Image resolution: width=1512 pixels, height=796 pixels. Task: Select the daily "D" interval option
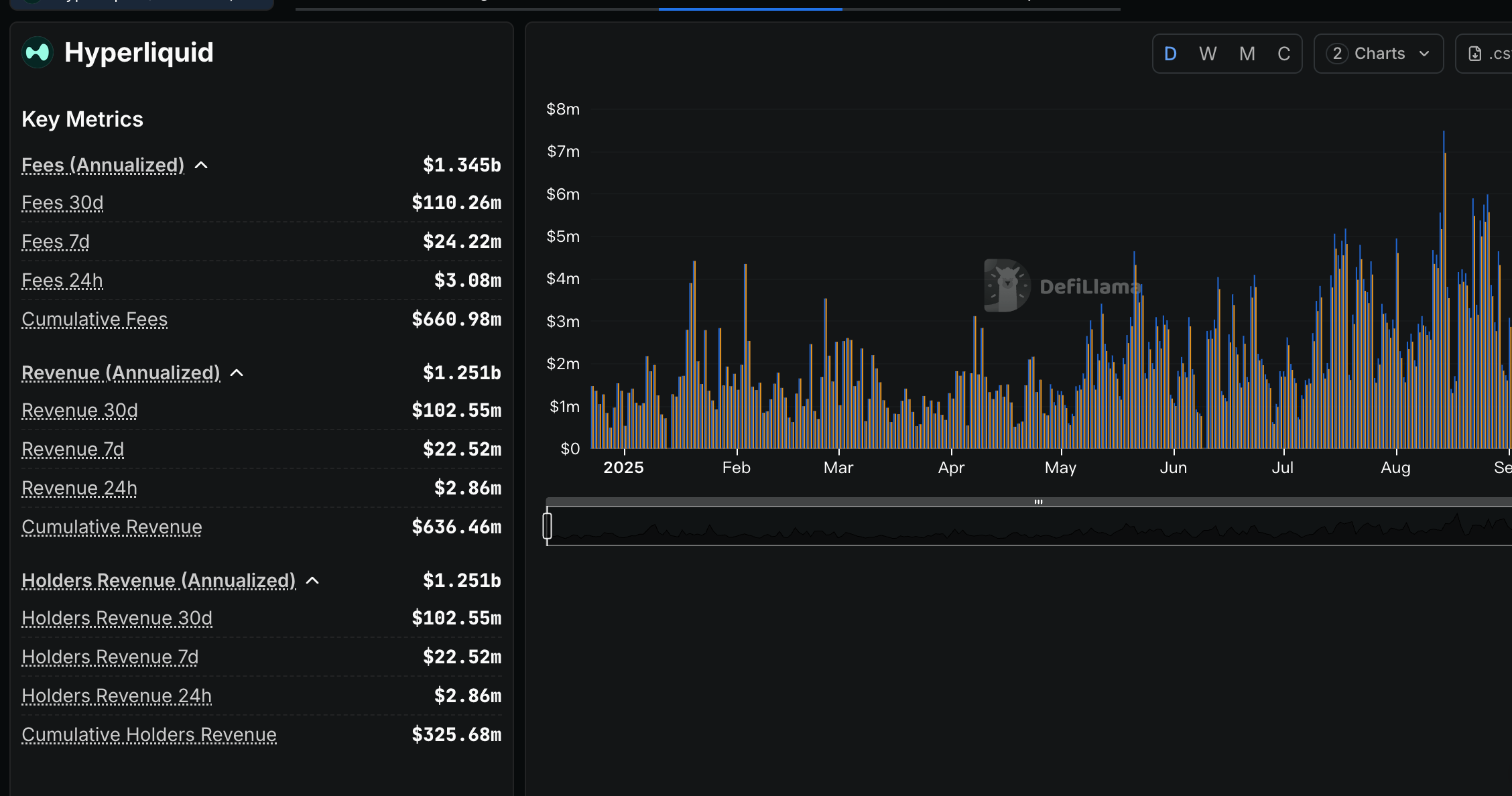click(1170, 54)
